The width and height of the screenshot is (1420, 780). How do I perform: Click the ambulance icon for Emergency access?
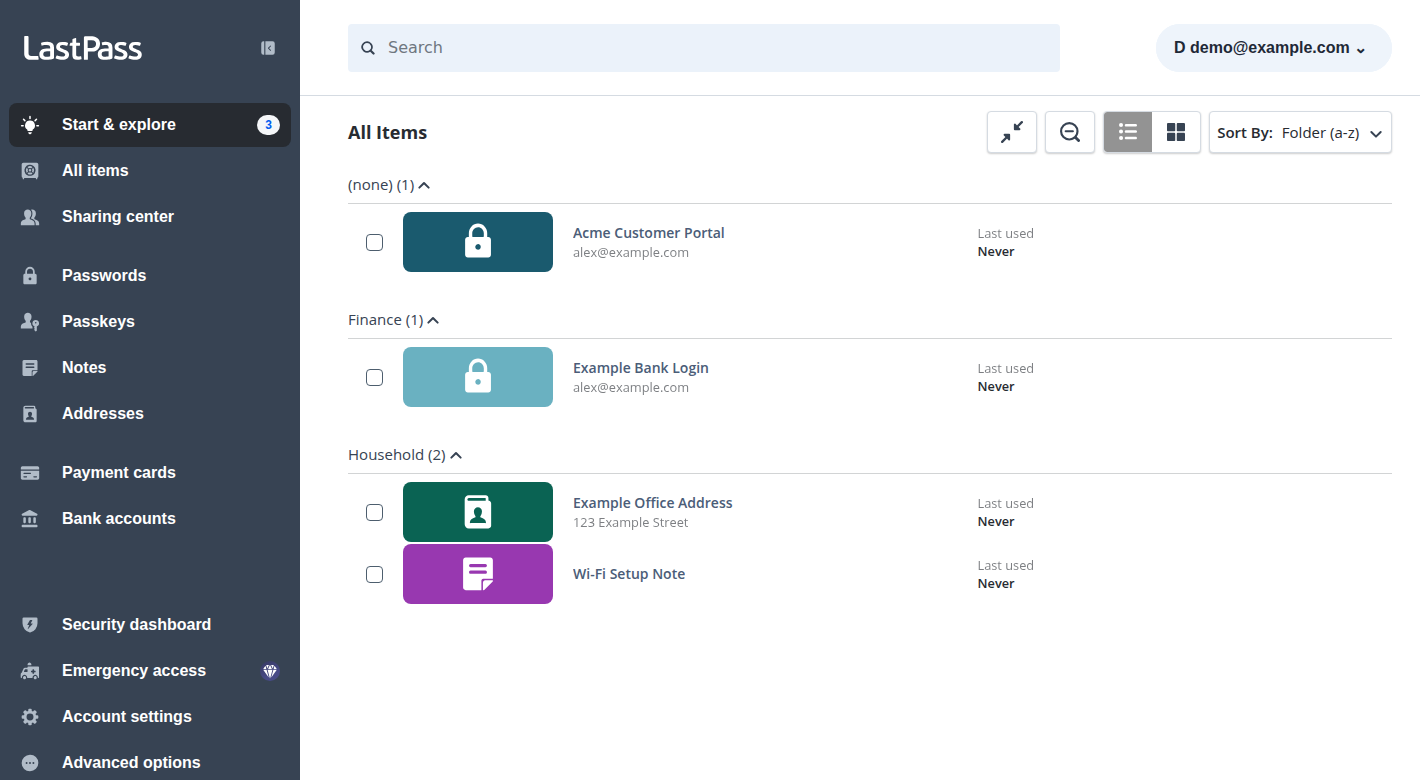[x=30, y=671]
